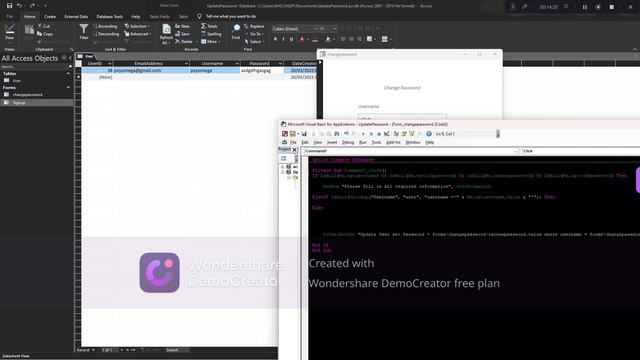Open the UserID column filter arrow

tap(109, 64)
